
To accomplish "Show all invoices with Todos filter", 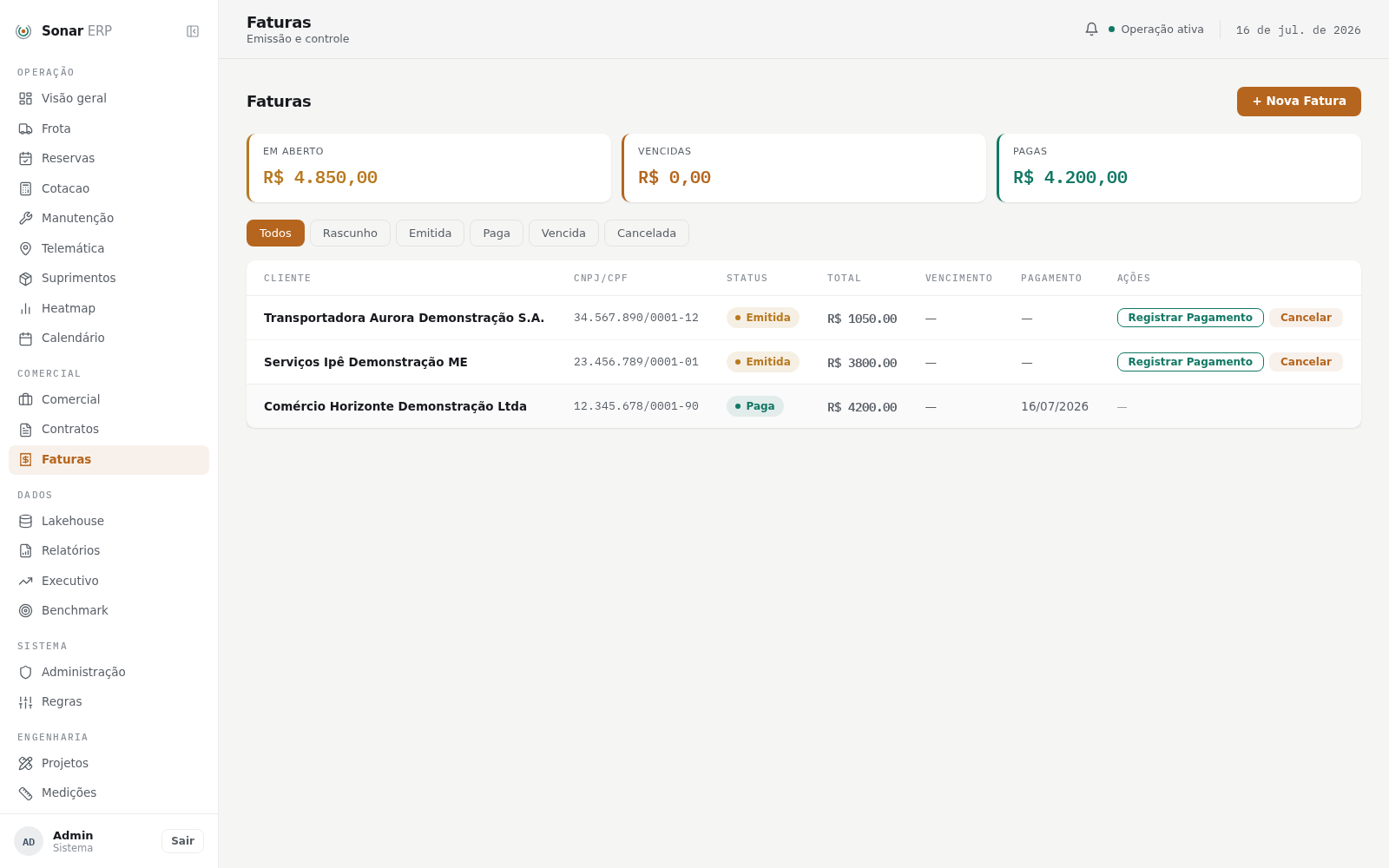I will [275, 233].
